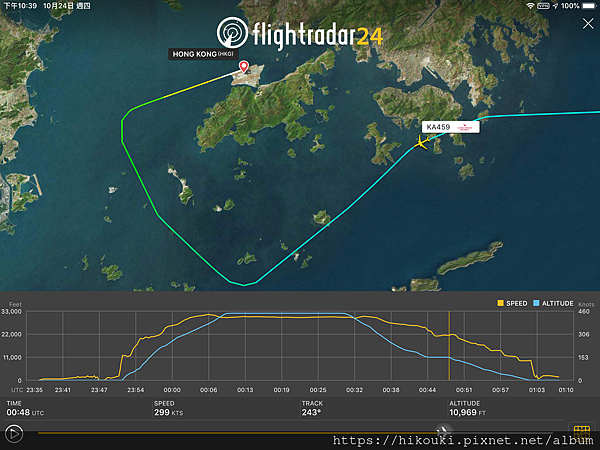The height and width of the screenshot is (450, 600).
Task: Click the 00:51 time axis label
Action: (x=464, y=390)
